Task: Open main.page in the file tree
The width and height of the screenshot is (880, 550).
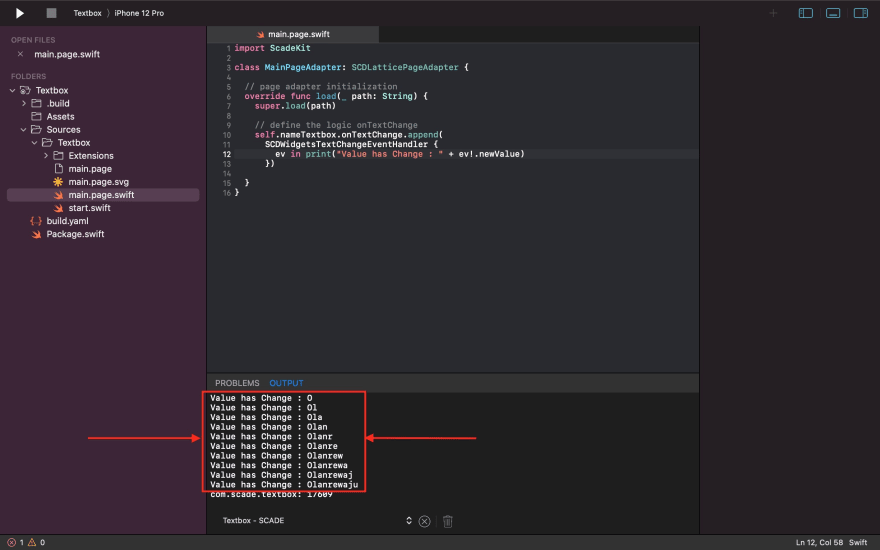Action: pyautogui.click(x=90, y=168)
